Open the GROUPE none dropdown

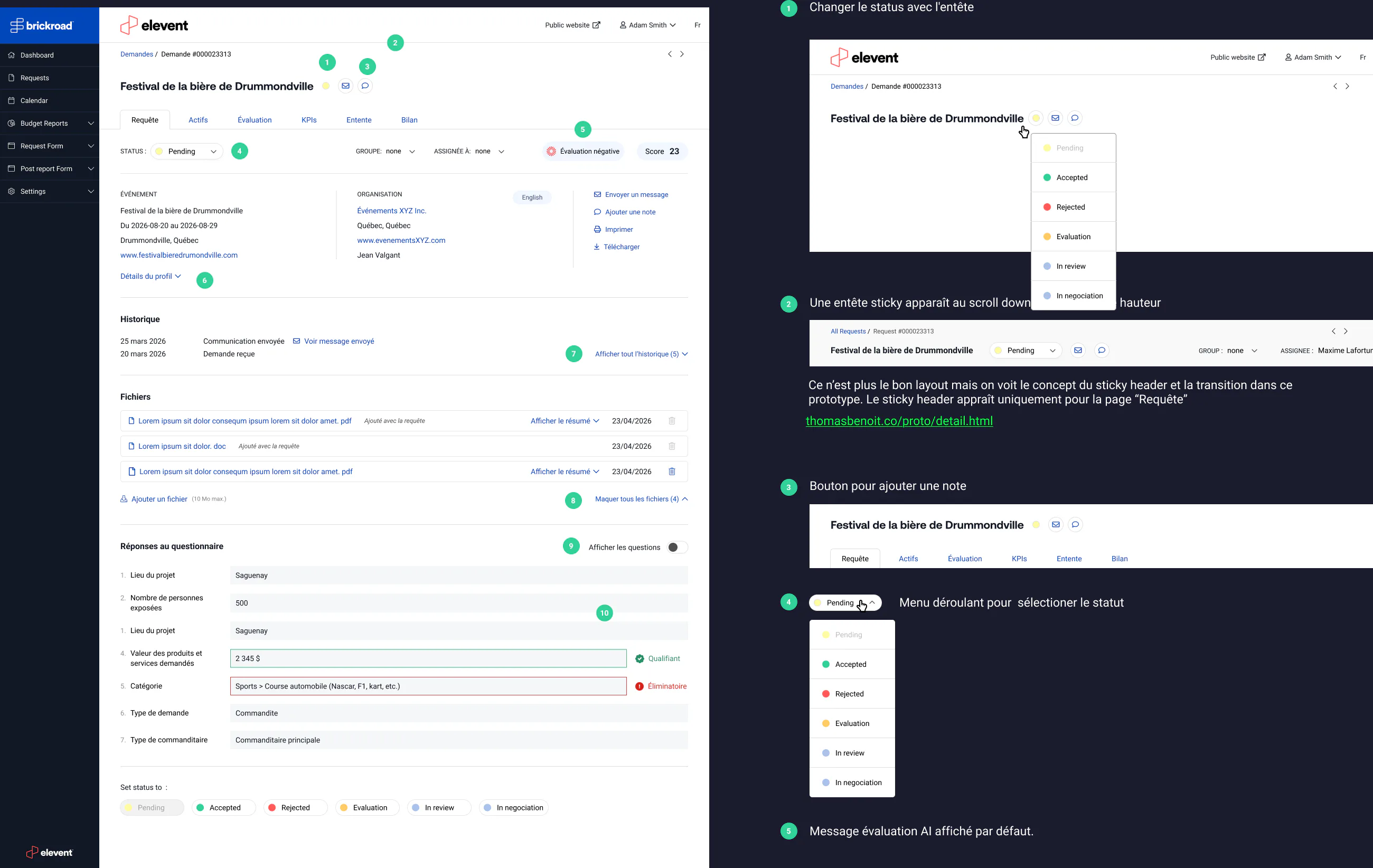point(400,152)
